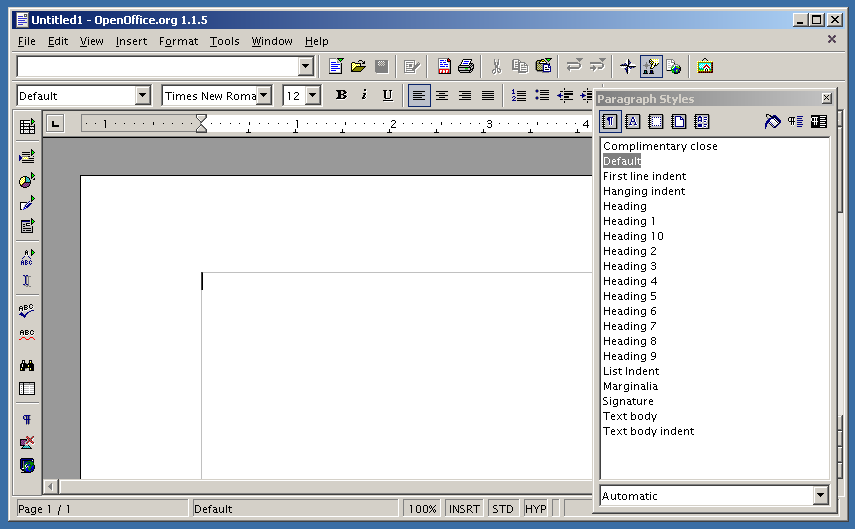The height and width of the screenshot is (529, 855).
Task: Select "Text body" paragraph style
Action: [630, 416]
